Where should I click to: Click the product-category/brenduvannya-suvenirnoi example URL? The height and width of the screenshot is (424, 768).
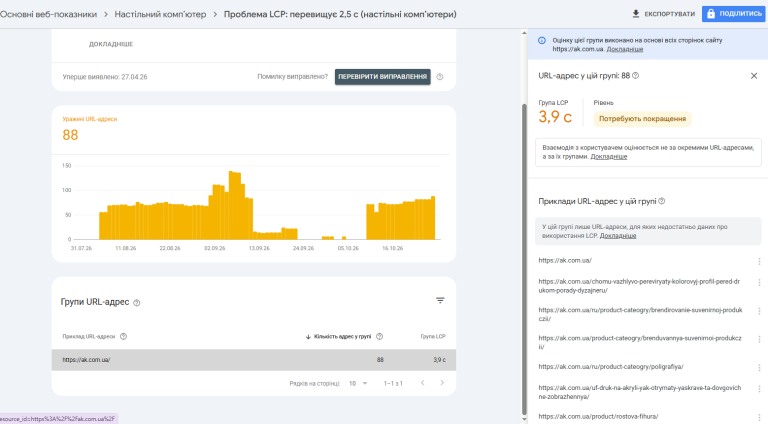point(640,342)
